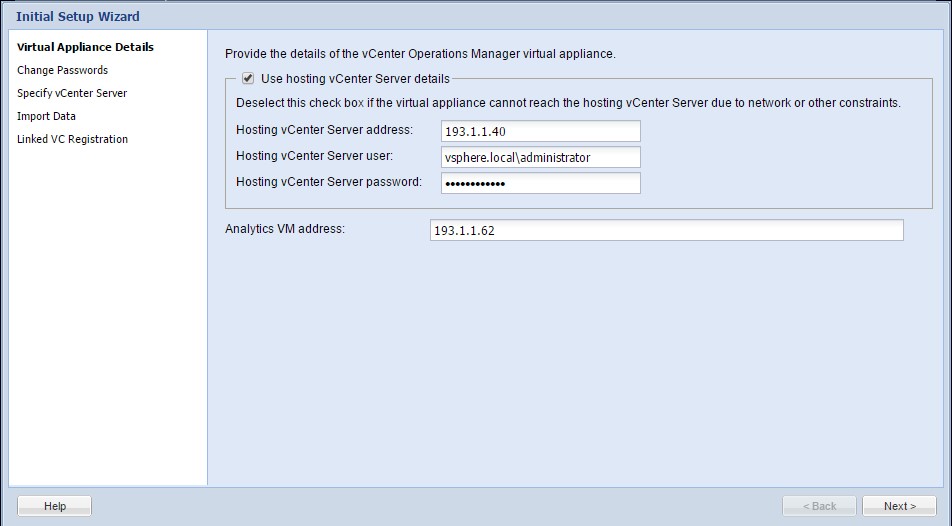The image size is (952, 526).
Task: Open the Help button
Action: [x=55, y=506]
